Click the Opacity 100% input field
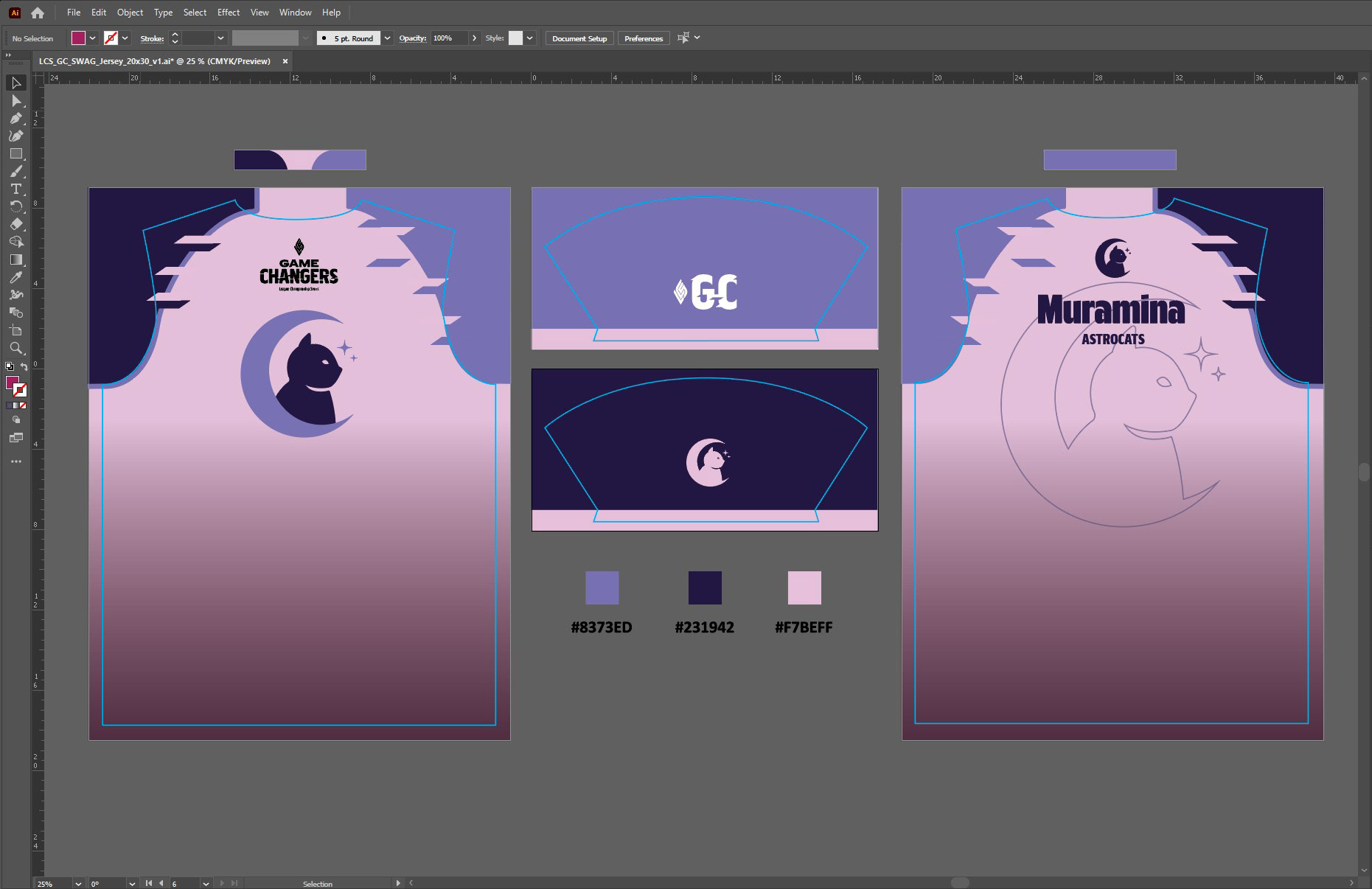Screen dimensions: 1372x889 tap(449, 38)
